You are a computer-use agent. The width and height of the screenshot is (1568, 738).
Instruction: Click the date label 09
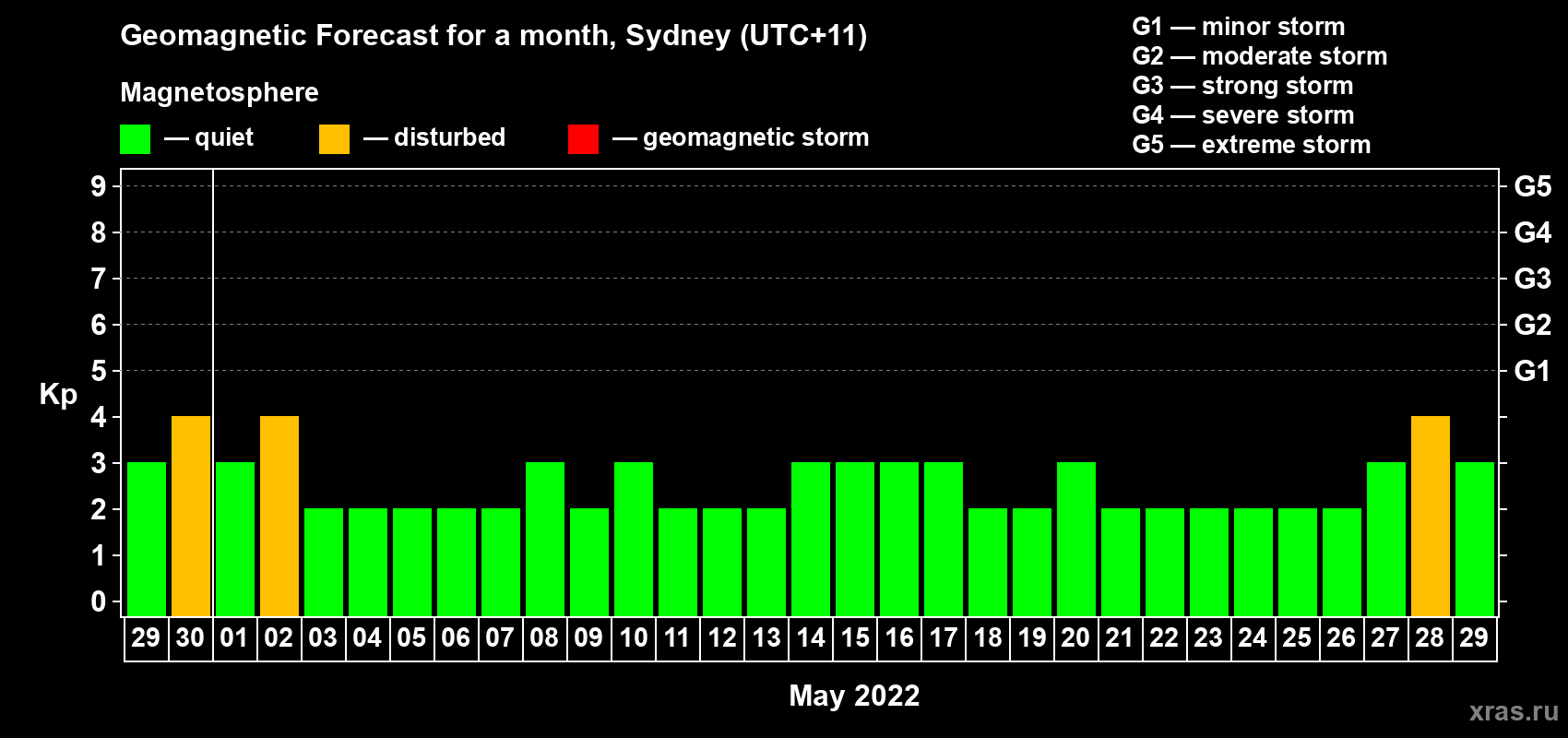(588, 637)
